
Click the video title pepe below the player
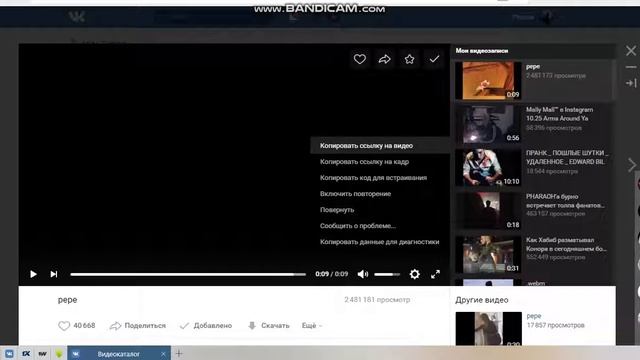[x=67, y=300]
